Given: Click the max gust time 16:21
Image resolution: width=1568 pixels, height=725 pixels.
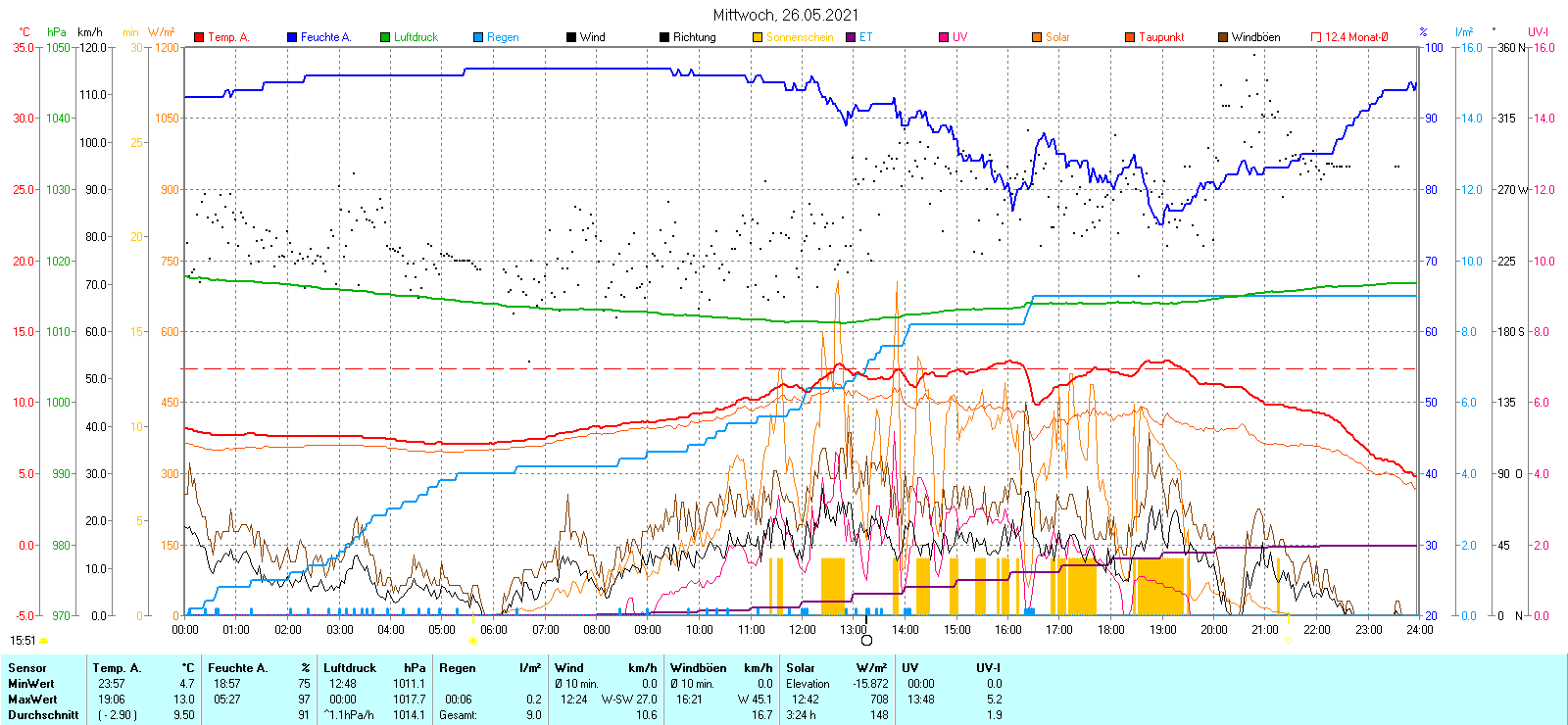Looking at the screenshot, I should tap(690, 700).
